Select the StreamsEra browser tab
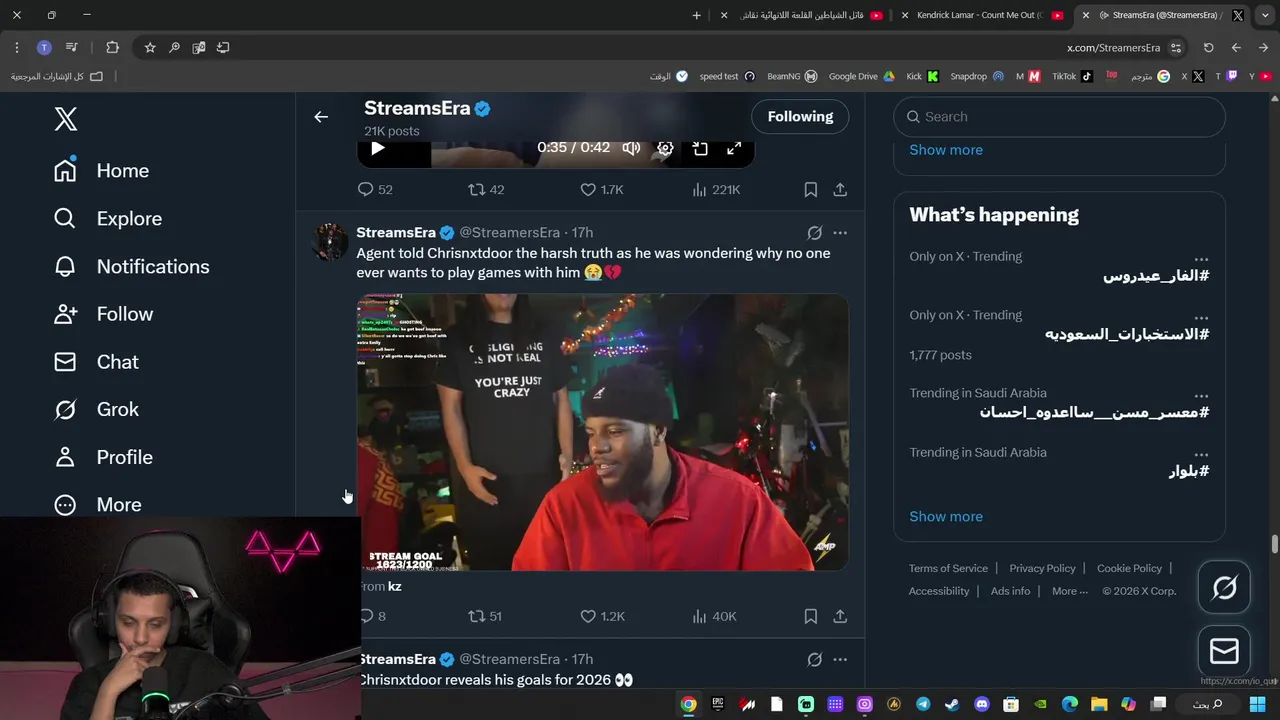 coord(1161,15)
